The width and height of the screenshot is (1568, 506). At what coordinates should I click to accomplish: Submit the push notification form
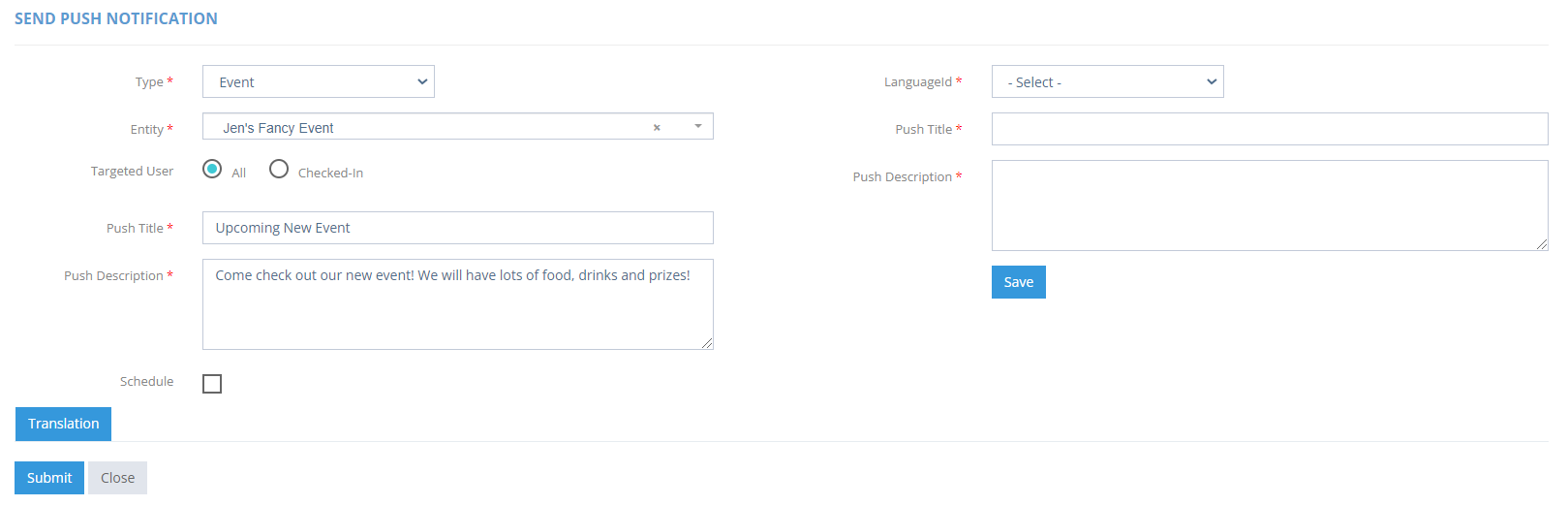click(49, 478)
